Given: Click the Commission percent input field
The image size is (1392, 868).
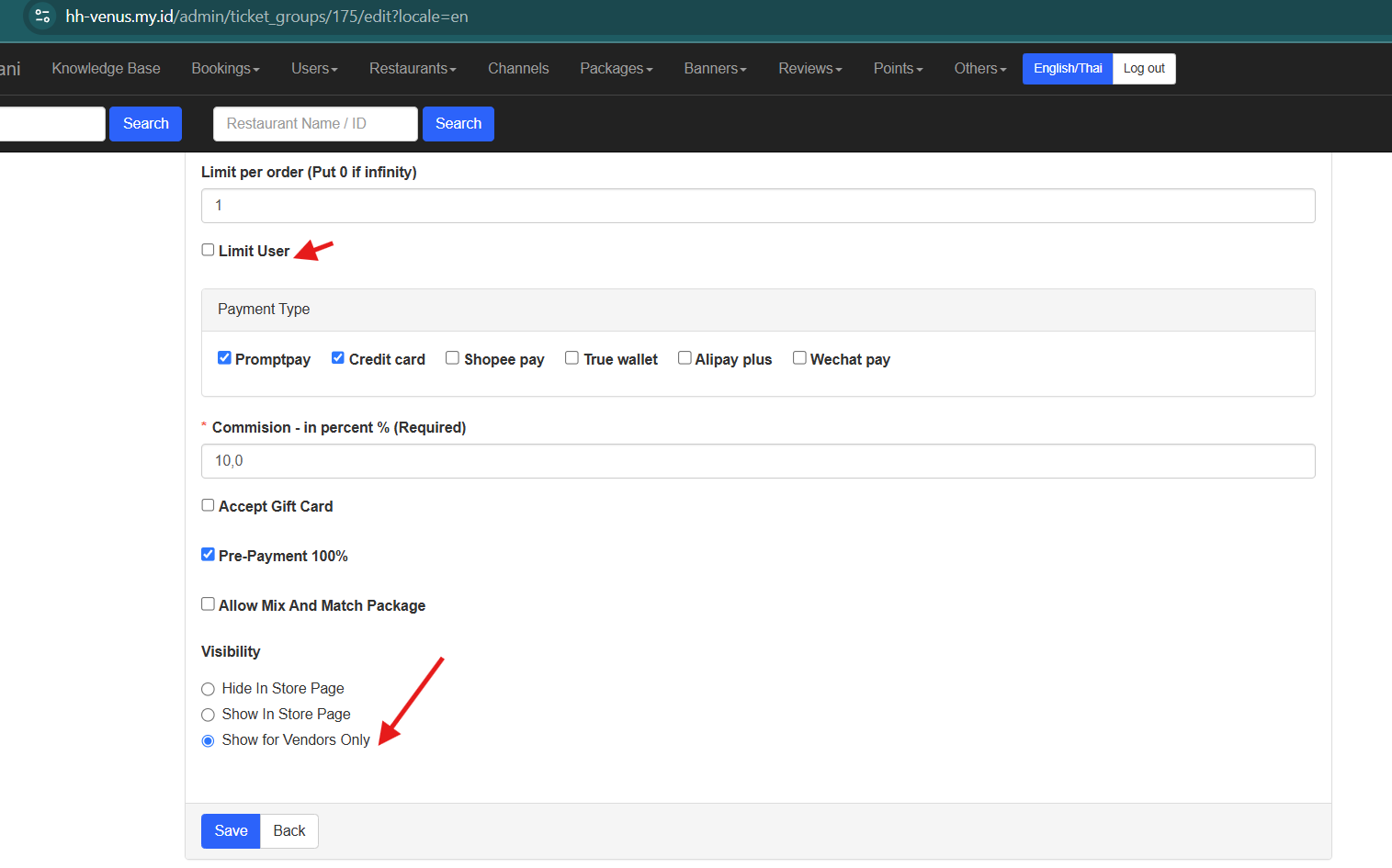Looking at the screenshot, I should 757,461.
